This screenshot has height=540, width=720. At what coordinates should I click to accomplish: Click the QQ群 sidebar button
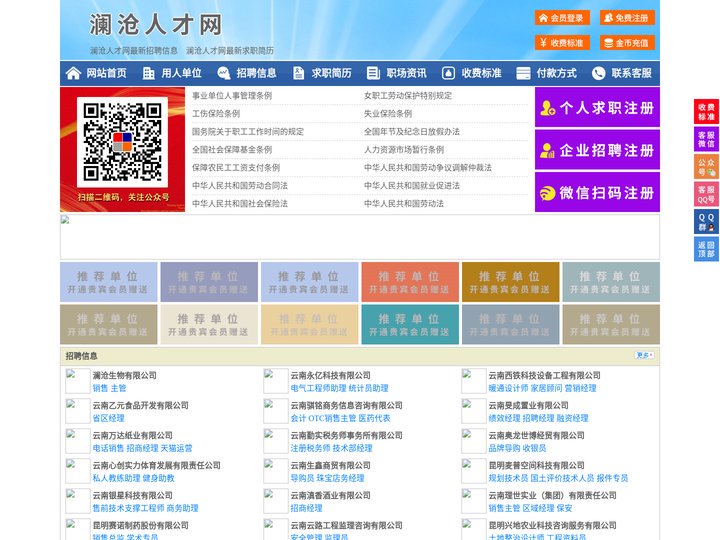(706, 222)
